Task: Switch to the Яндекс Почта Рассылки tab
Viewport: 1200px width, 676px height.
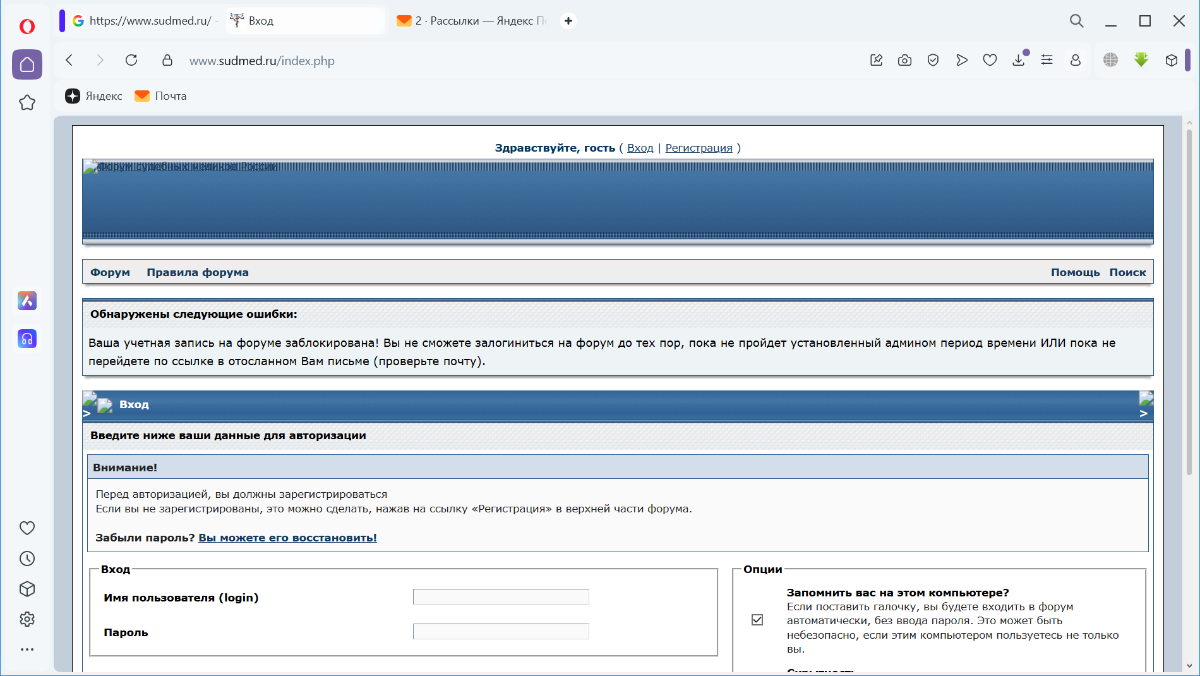Action: 471,20
